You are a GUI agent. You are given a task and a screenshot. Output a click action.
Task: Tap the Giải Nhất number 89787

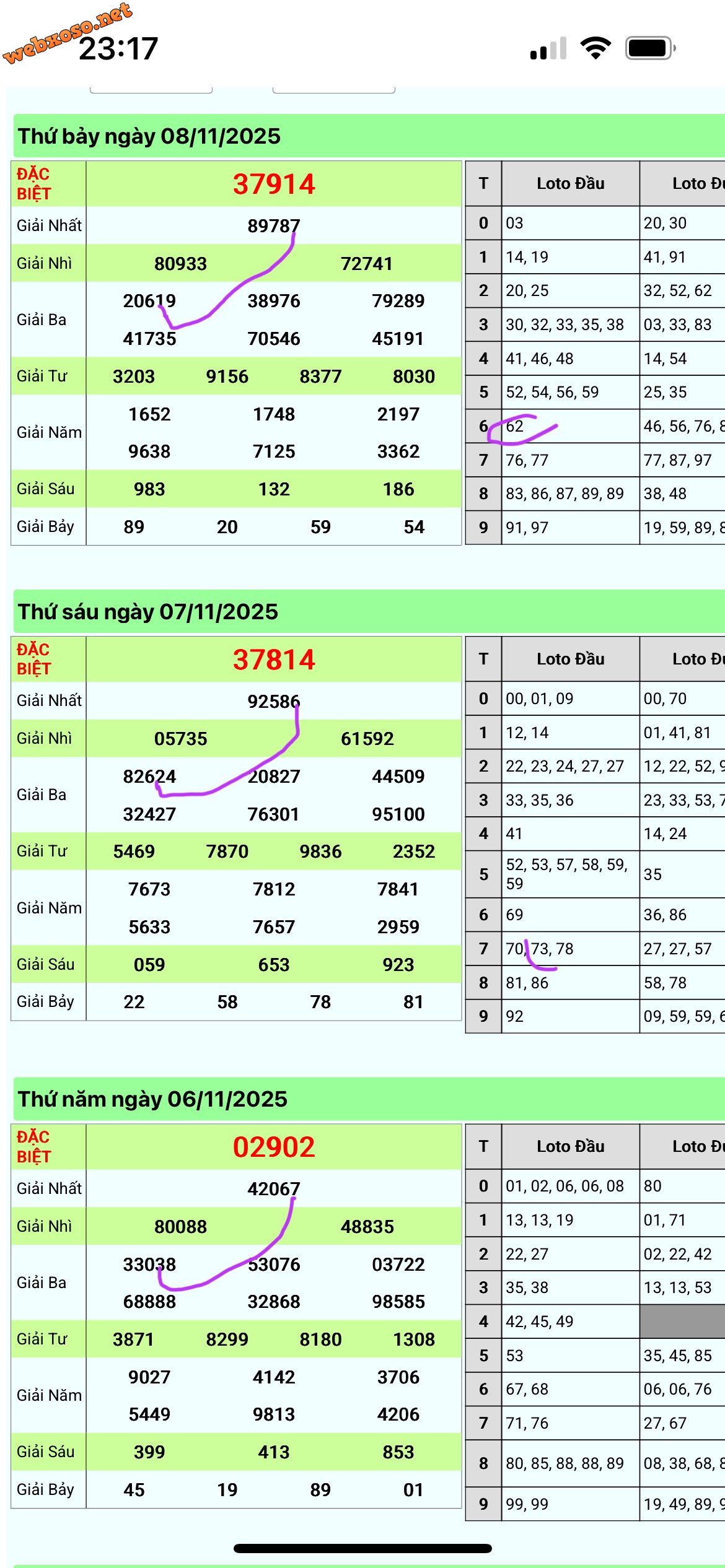[x=274, y=226]
